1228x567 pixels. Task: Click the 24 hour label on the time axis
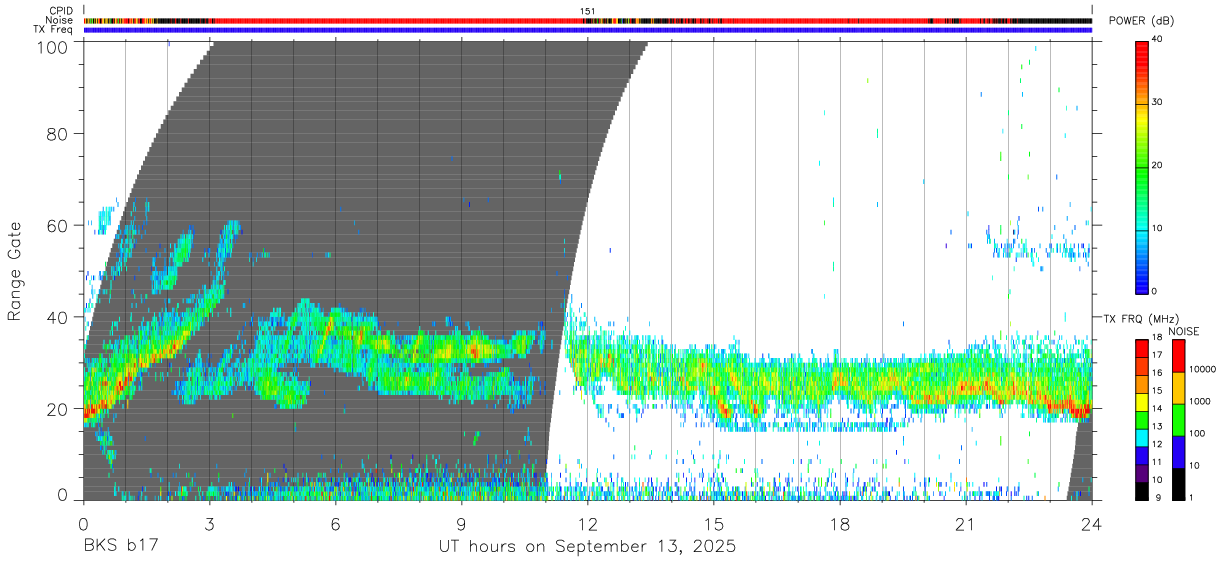1092,524
